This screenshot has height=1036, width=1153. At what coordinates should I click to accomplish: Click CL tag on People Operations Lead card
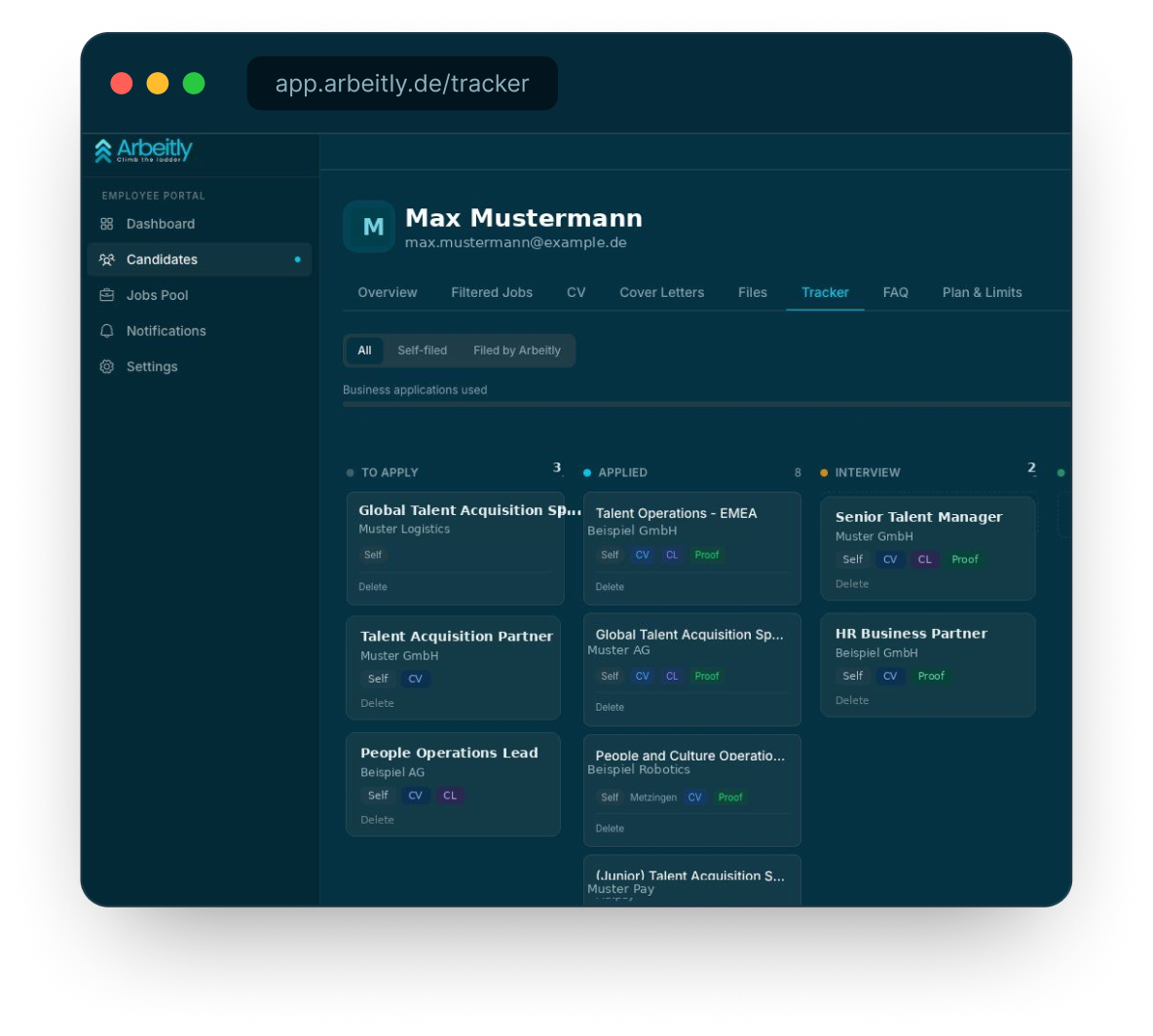450,795
